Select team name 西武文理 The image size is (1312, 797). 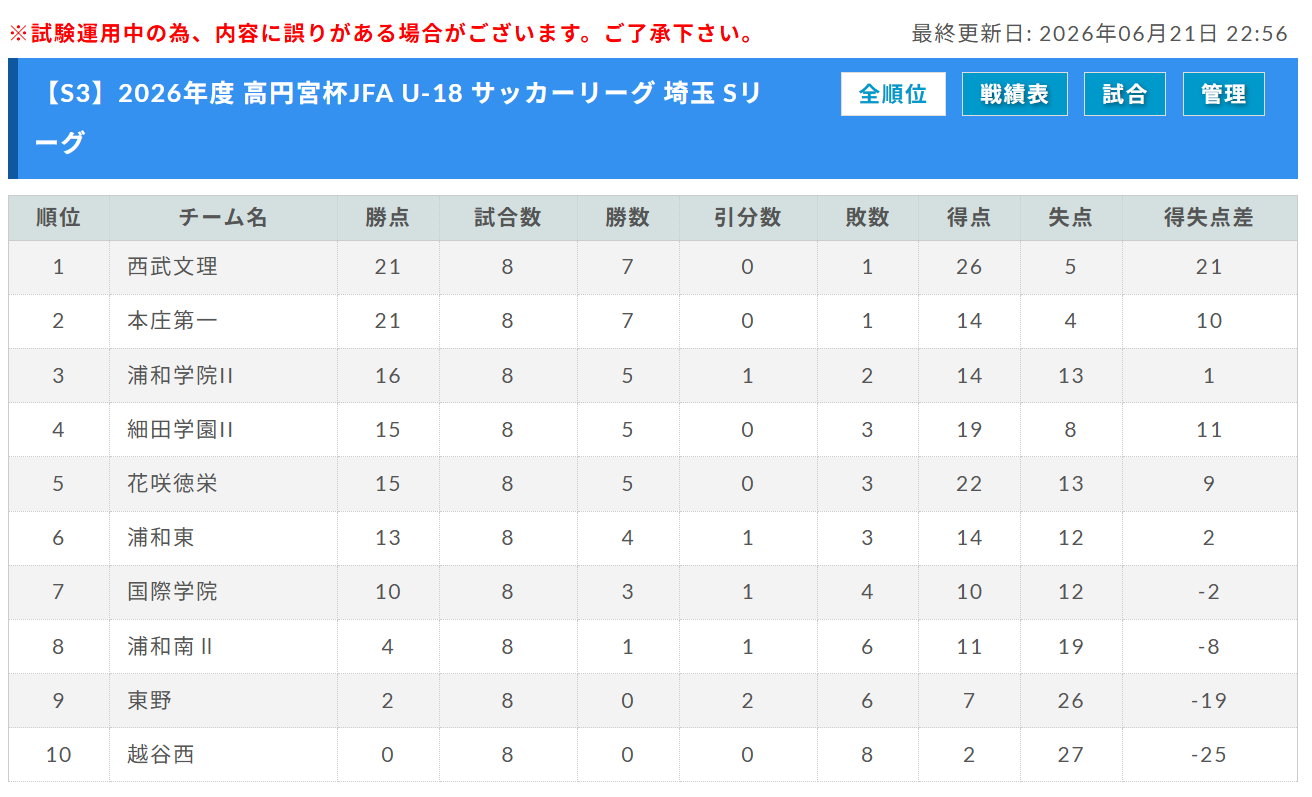173,267
